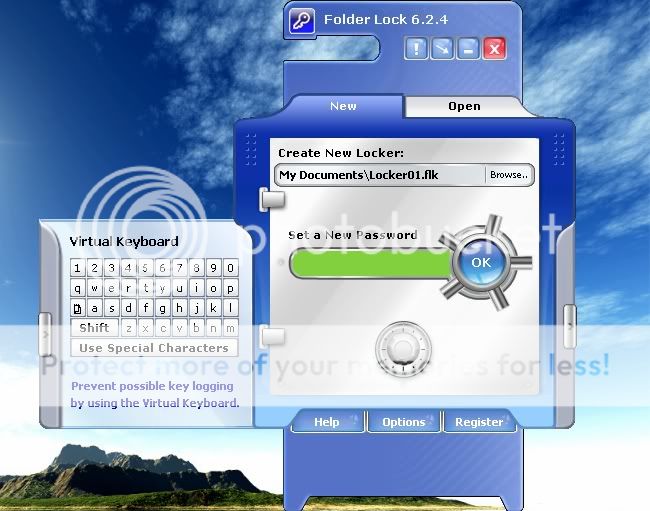Click the combination lock dial icon
Viewport: 650px width, 511px height.
coord(403,350)
